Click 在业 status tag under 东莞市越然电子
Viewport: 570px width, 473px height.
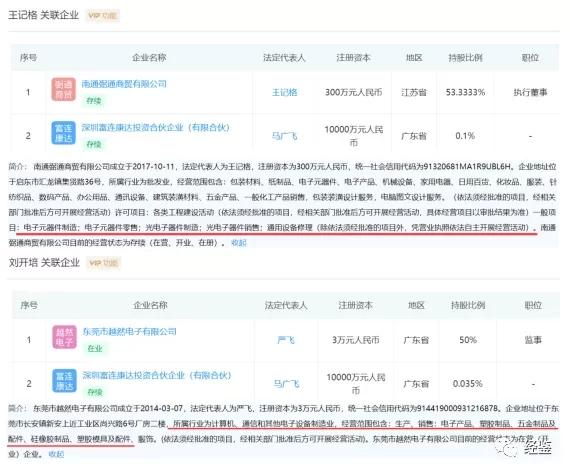(95, 348)
